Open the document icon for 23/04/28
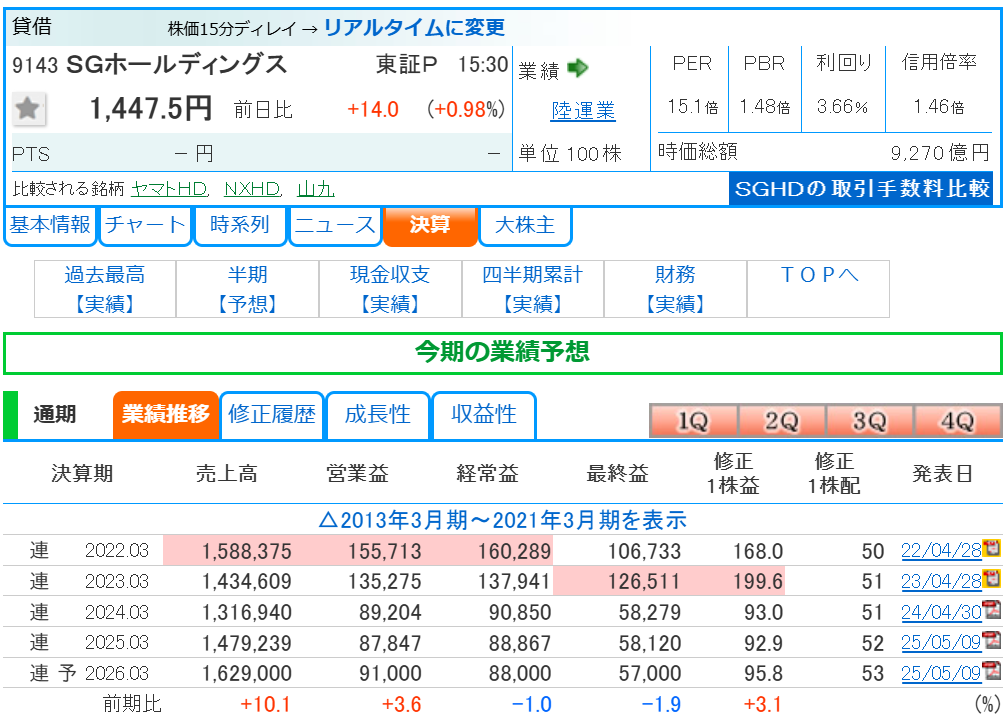 click(992, 579)
